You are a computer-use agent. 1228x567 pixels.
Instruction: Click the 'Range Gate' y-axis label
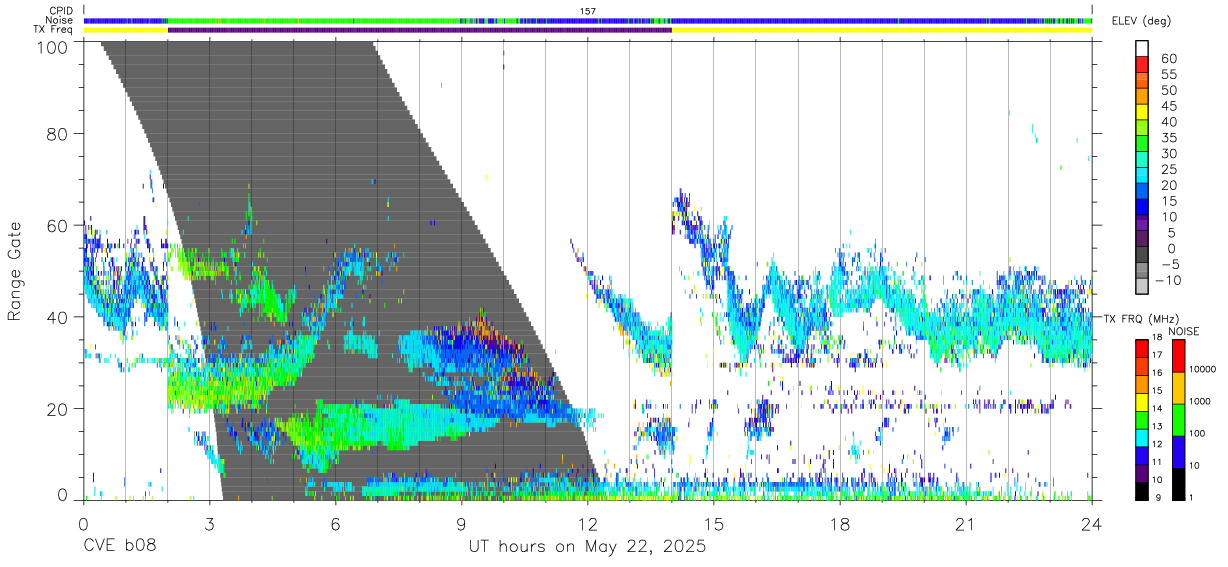[16, 272]
